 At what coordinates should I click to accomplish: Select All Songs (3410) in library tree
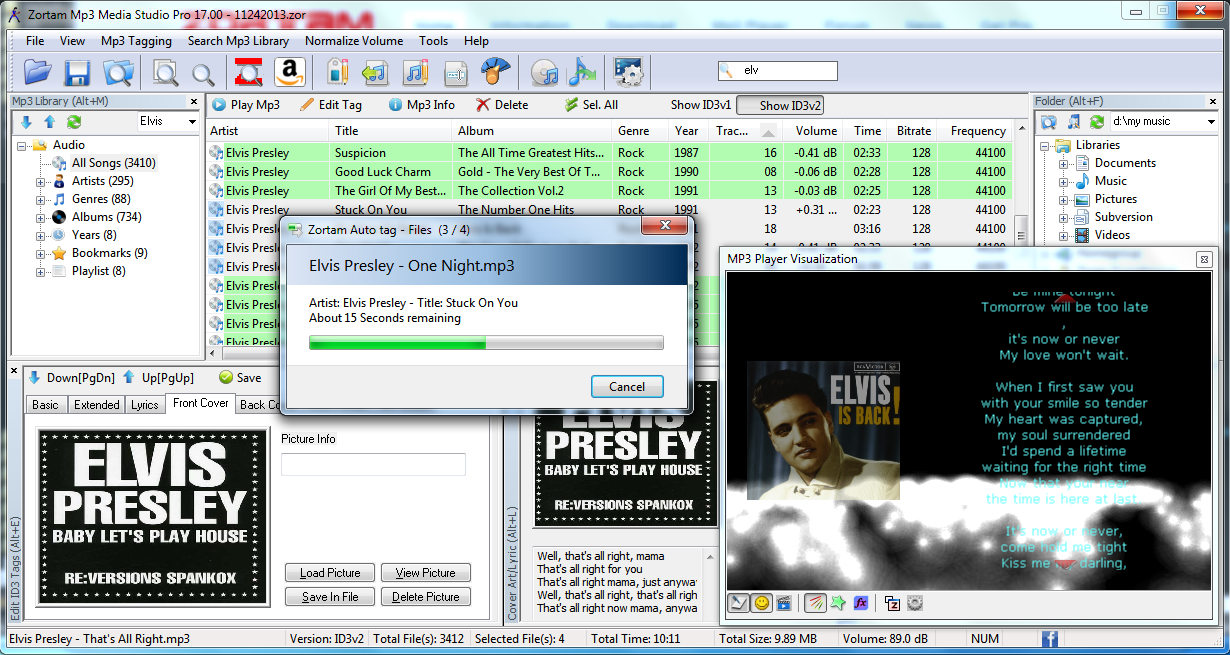click(x=113, y=163)
